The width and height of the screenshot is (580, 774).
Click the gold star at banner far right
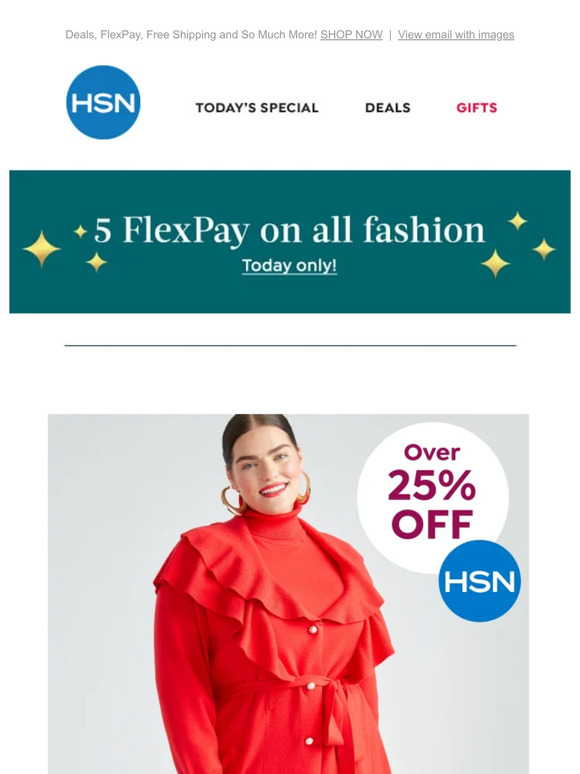(544, 249)
